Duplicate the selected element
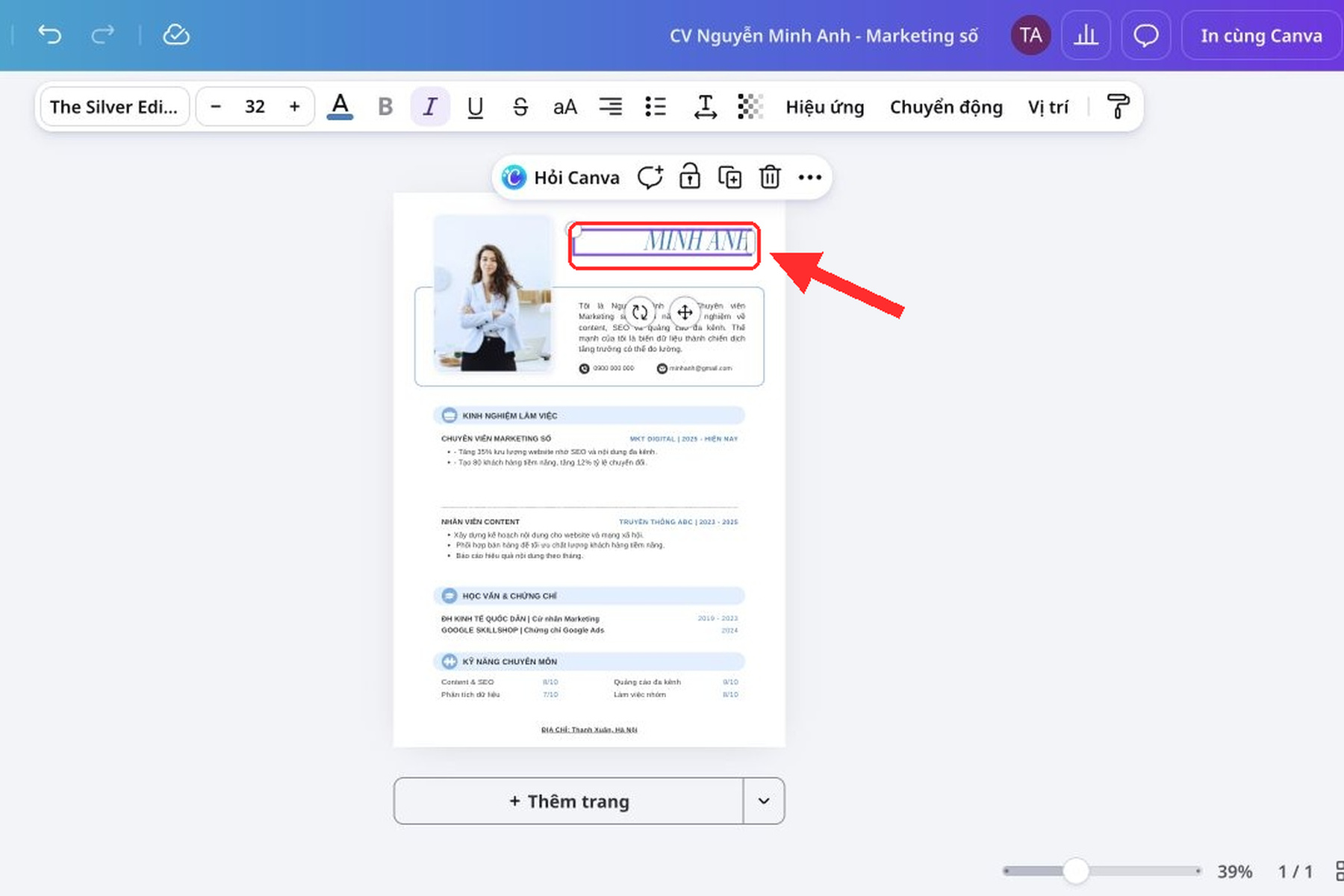The height and width of the screenshot is (896, 1344). [729, 178]
